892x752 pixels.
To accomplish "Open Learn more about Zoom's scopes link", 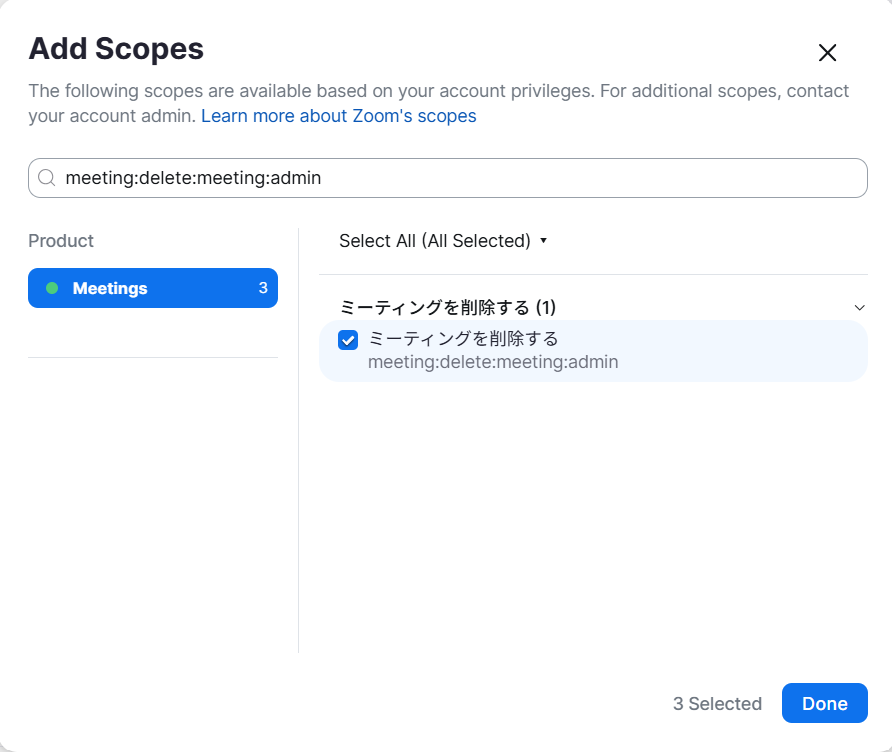I will click(x=338, y=116).
